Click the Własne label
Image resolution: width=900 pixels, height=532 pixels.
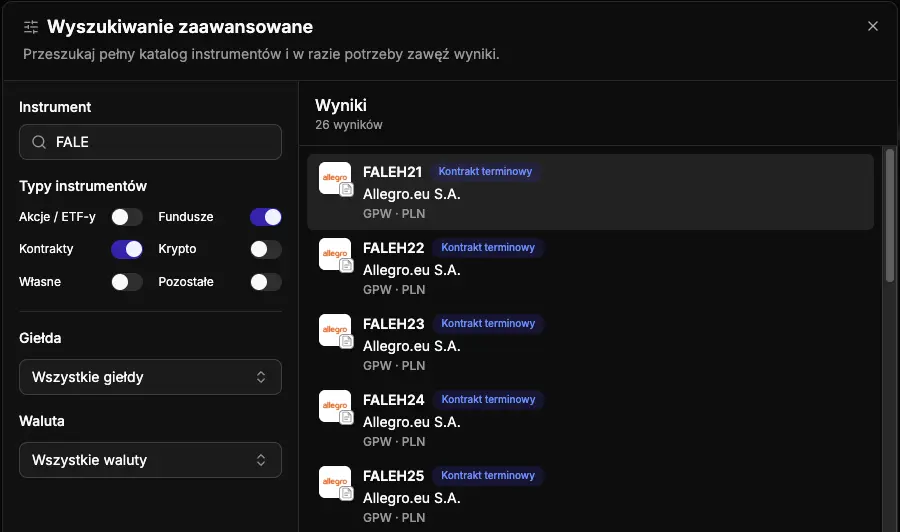pyautogui.click(x=40, y=282)
